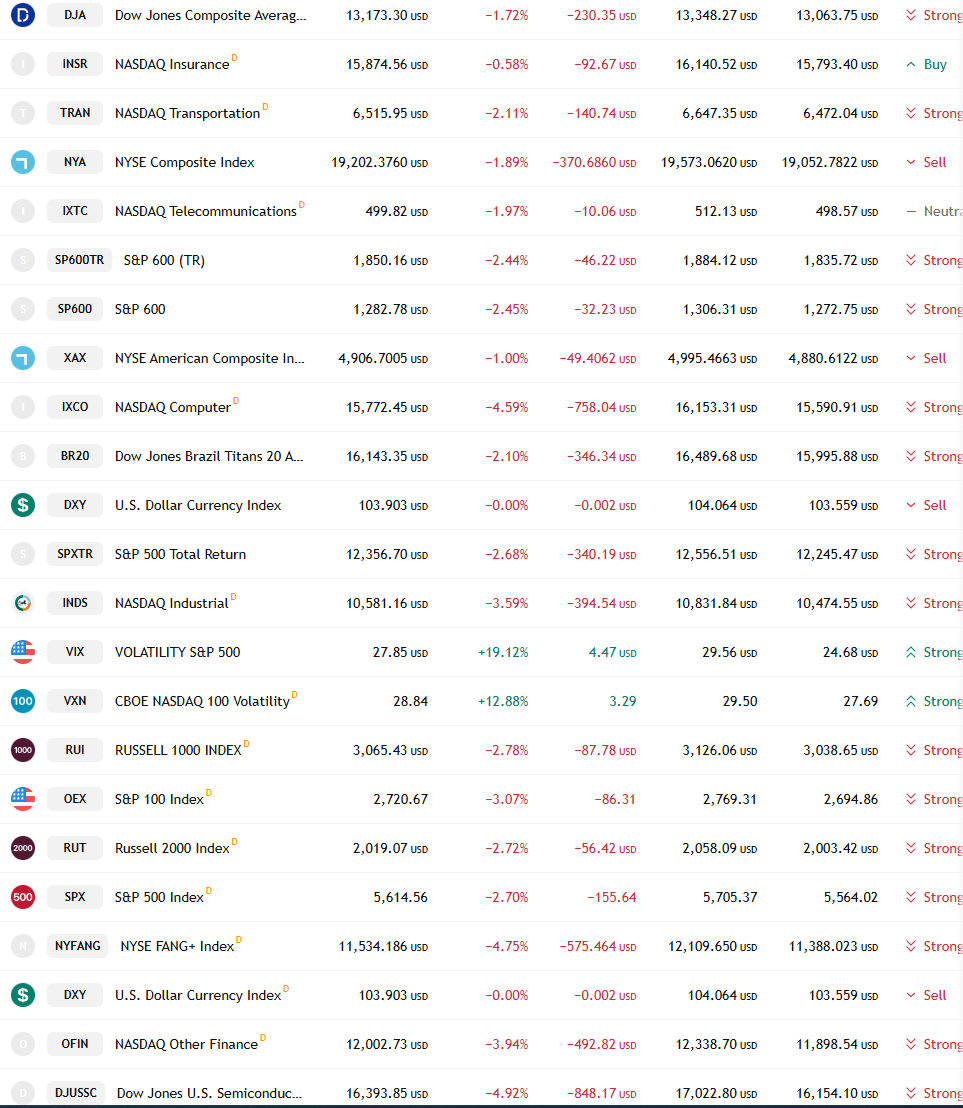Click the grey placeholder icon beside BR20

pos(23,456)
